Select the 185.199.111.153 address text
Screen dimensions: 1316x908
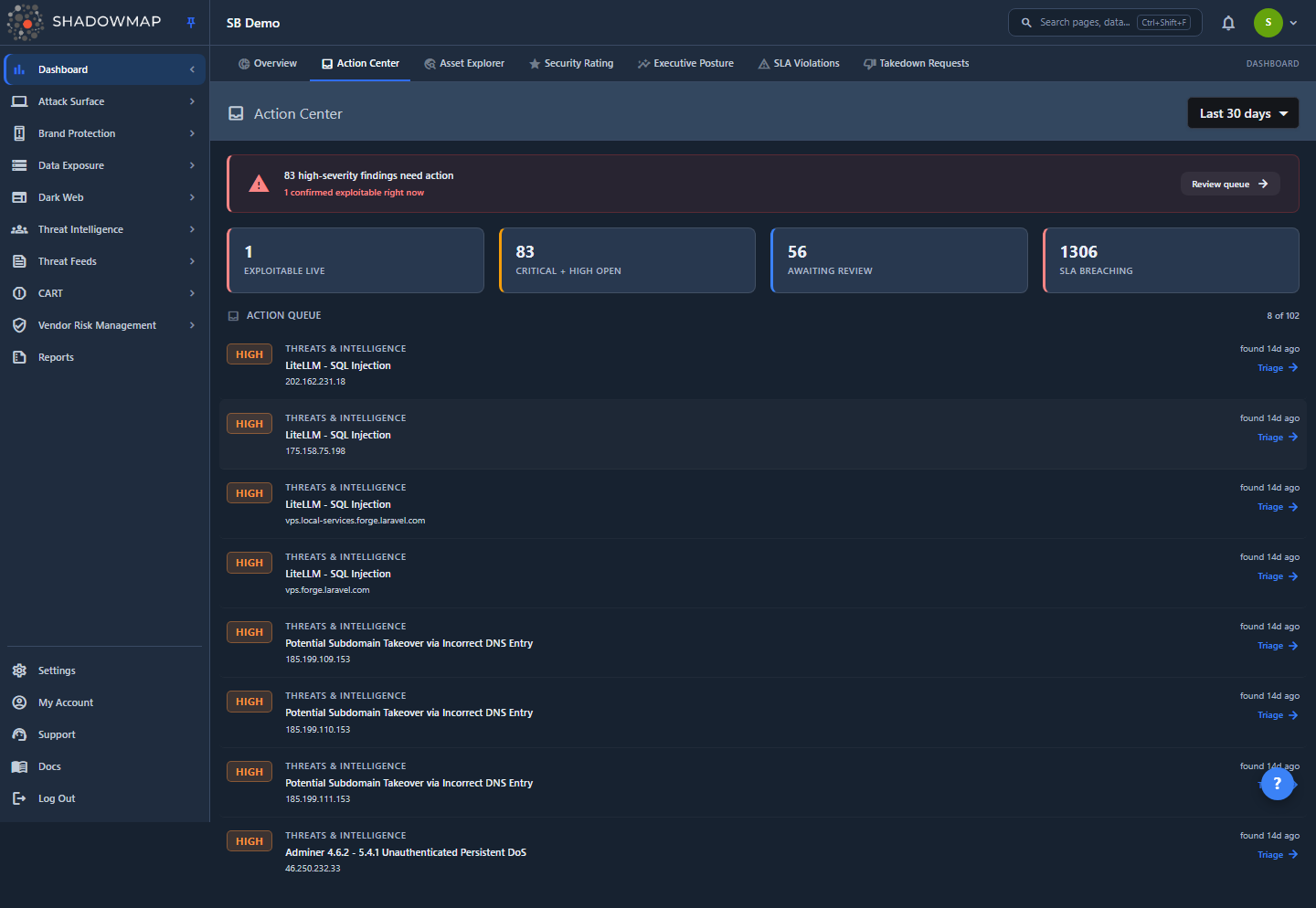point(317,799)
